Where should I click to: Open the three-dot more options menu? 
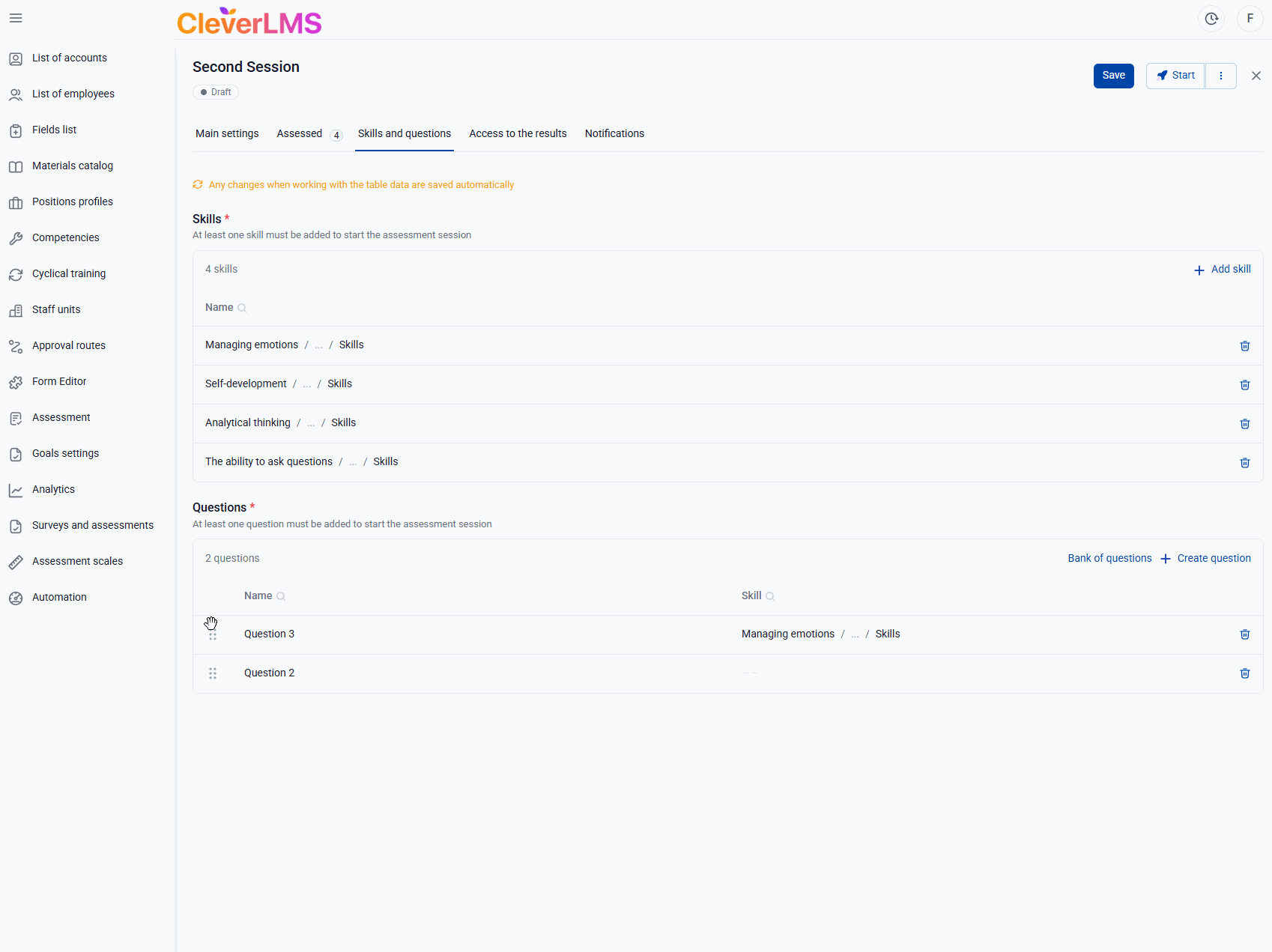1220,76
